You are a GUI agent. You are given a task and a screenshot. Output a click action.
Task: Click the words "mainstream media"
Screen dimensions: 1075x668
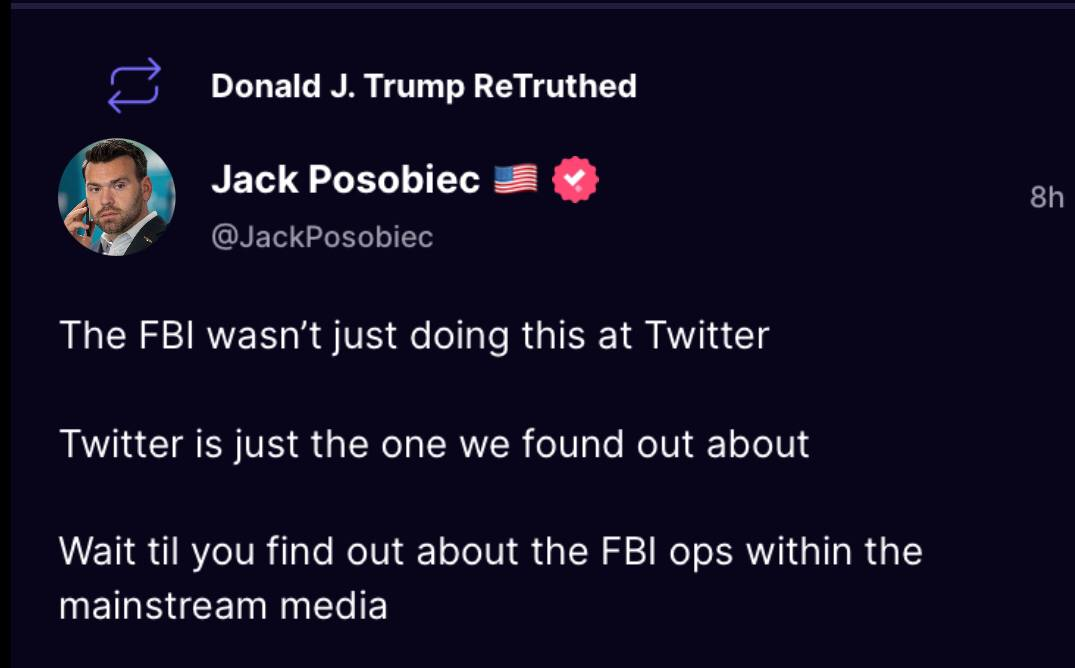click(223, 606)
